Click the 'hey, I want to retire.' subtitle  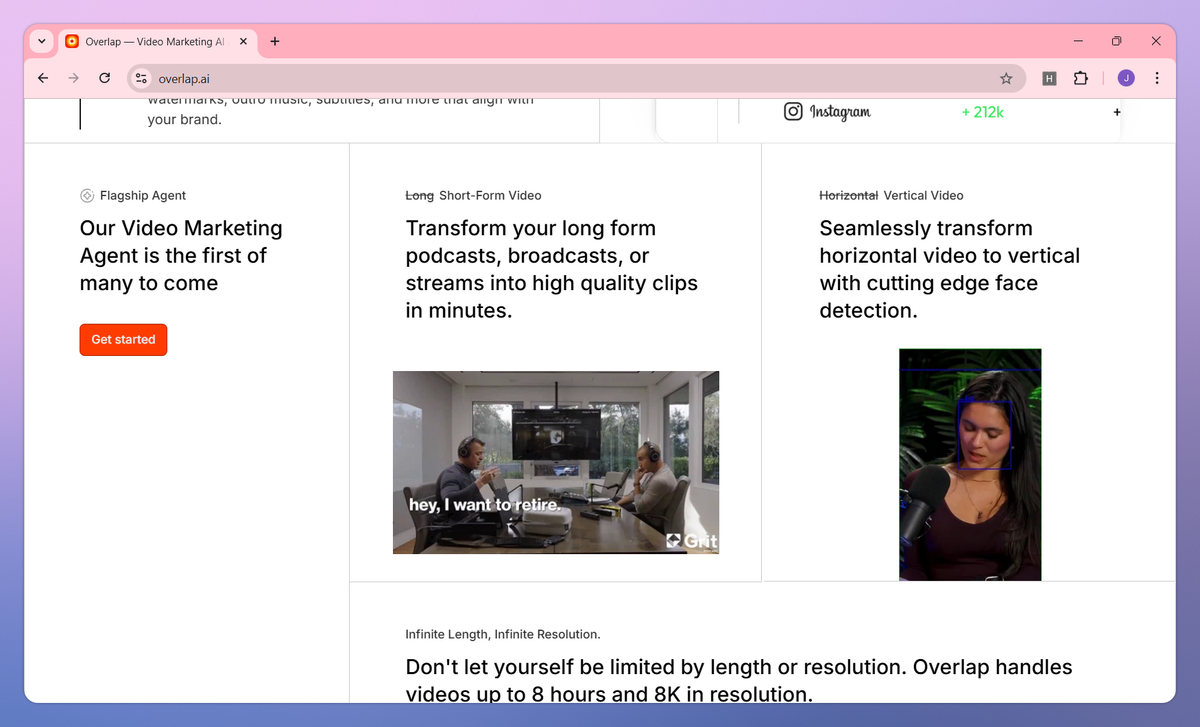point(485,505)
